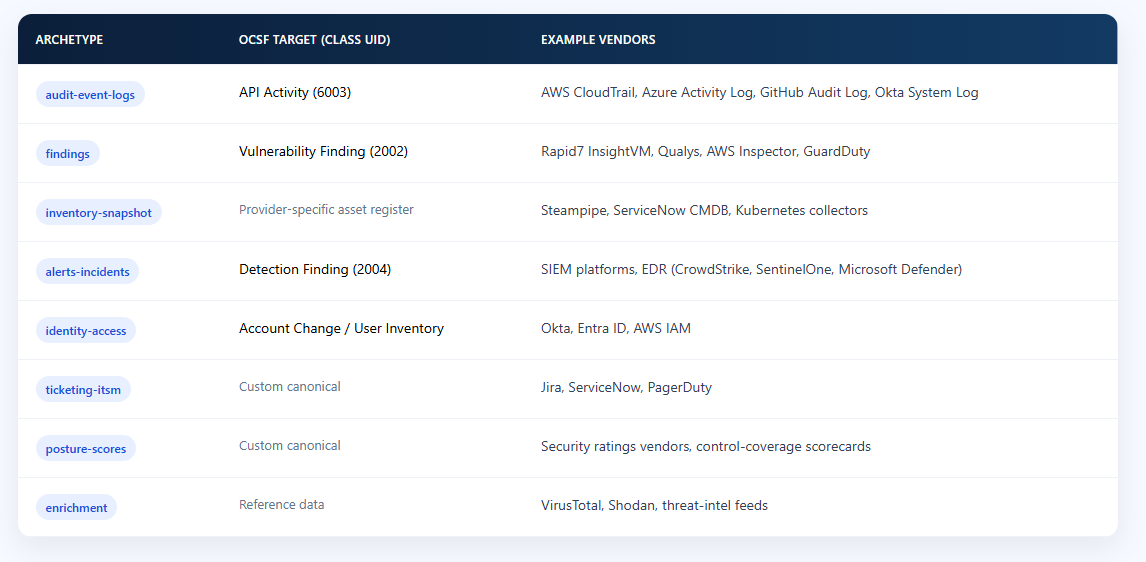1146x562 pixels.
Task: Click the EXAMPLE VENDORS column header
Action: coord(598,40)
